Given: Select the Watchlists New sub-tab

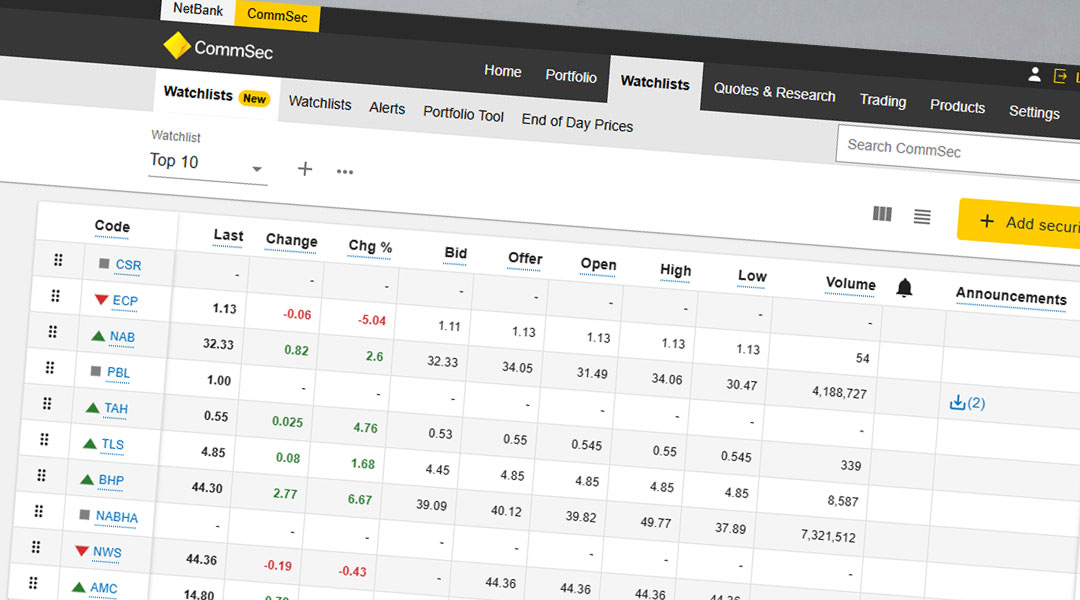Looking at the screenshot, I should coord(216,95).
